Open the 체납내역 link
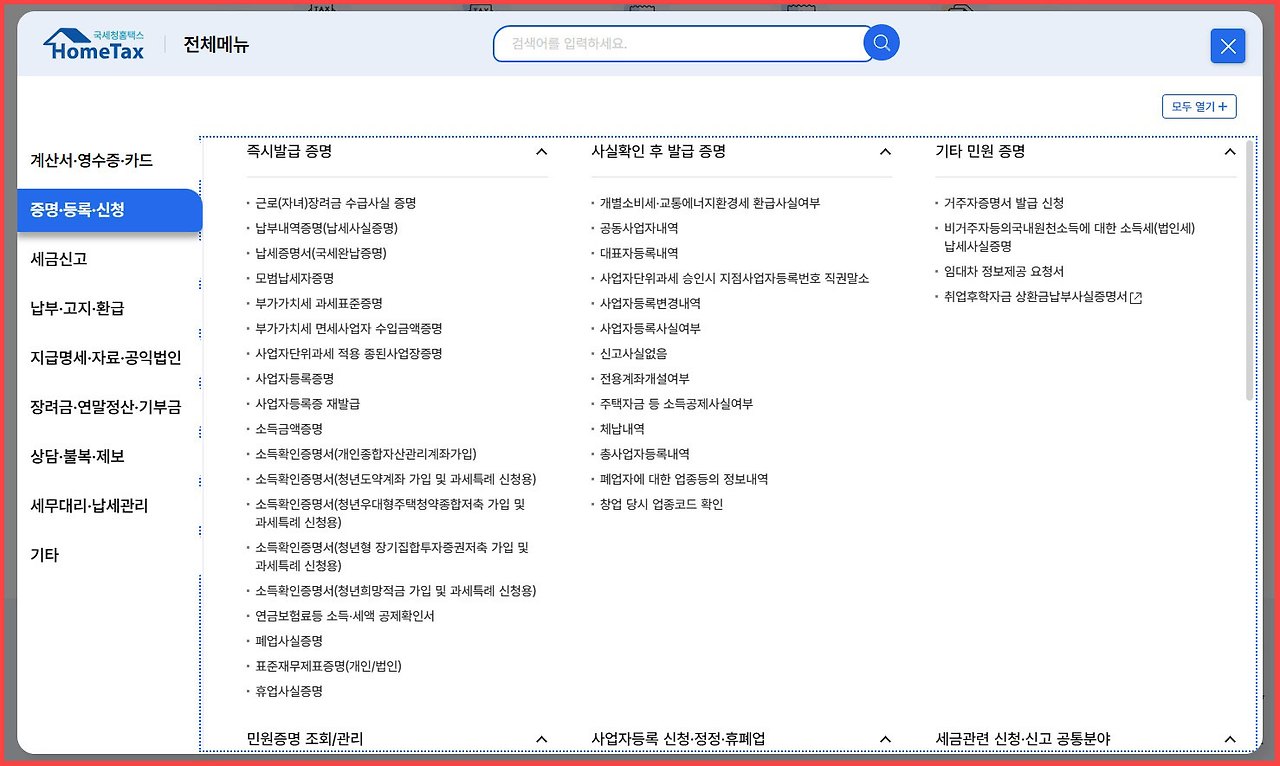Image resolution: width=1280 pixels, height=766 pixels. 623,428
